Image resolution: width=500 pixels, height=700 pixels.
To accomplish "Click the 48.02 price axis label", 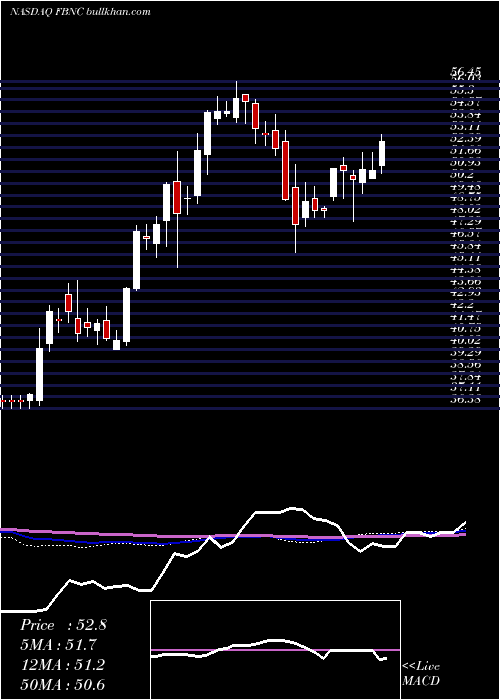I will pyautogui.click(x=464, y=209).
